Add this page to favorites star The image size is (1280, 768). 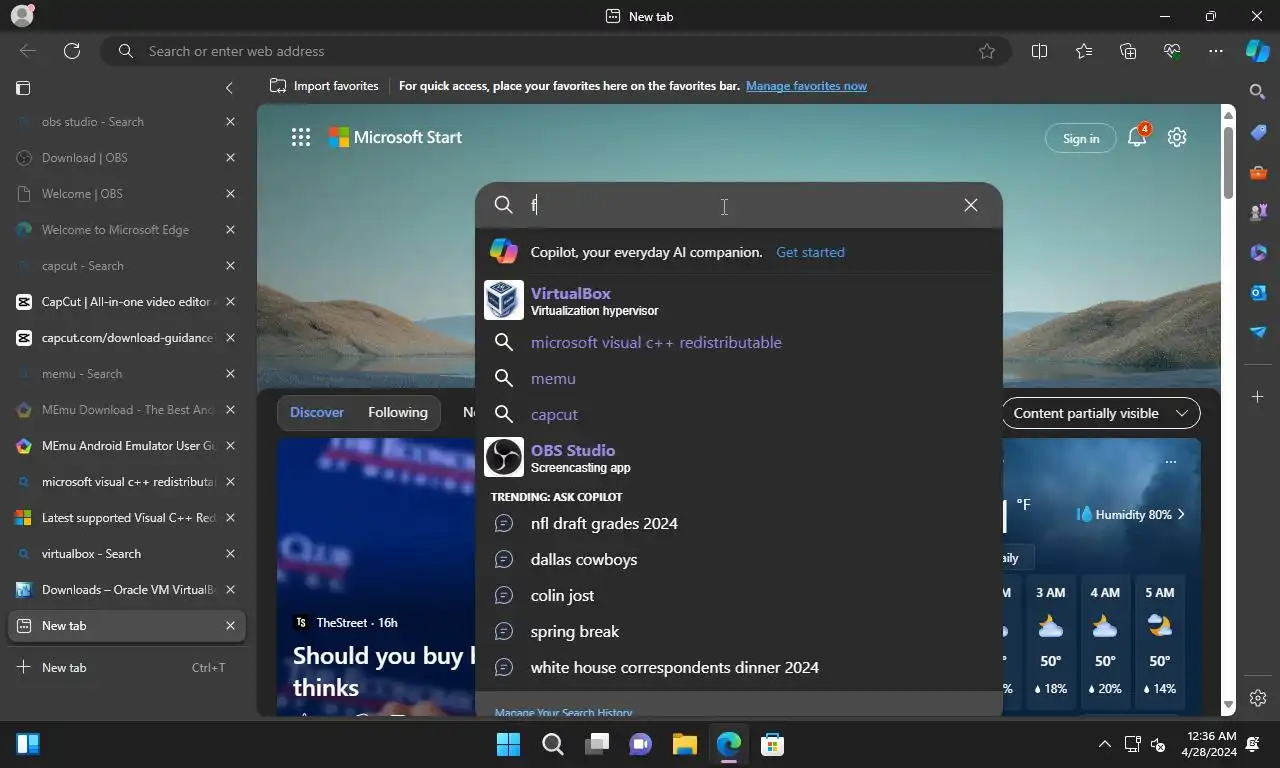point(987,51)
